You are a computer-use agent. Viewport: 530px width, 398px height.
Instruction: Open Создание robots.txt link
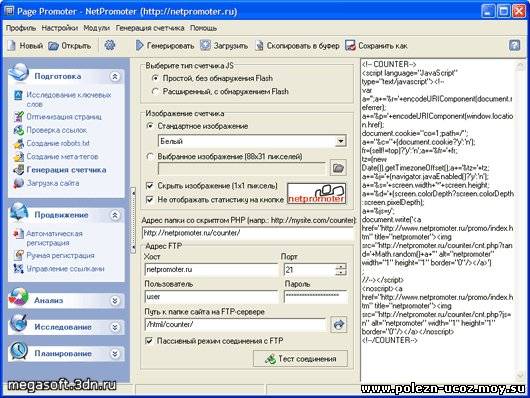coord(58,143)
